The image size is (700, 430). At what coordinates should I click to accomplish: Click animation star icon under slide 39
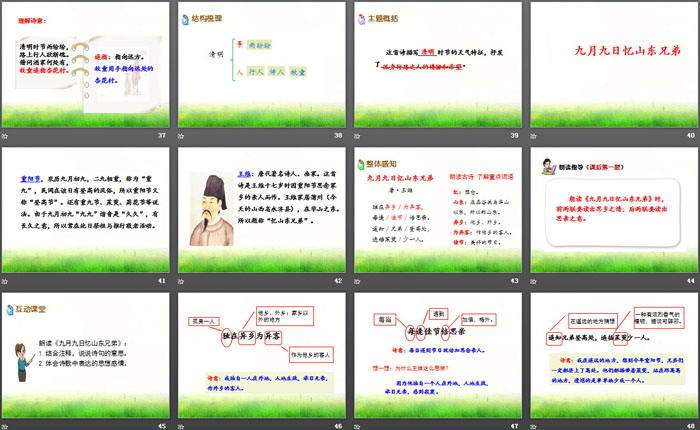357,136
